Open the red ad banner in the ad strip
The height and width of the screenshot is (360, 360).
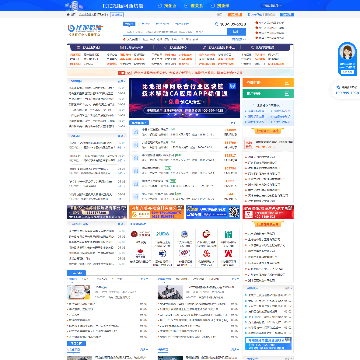(268, 212)
